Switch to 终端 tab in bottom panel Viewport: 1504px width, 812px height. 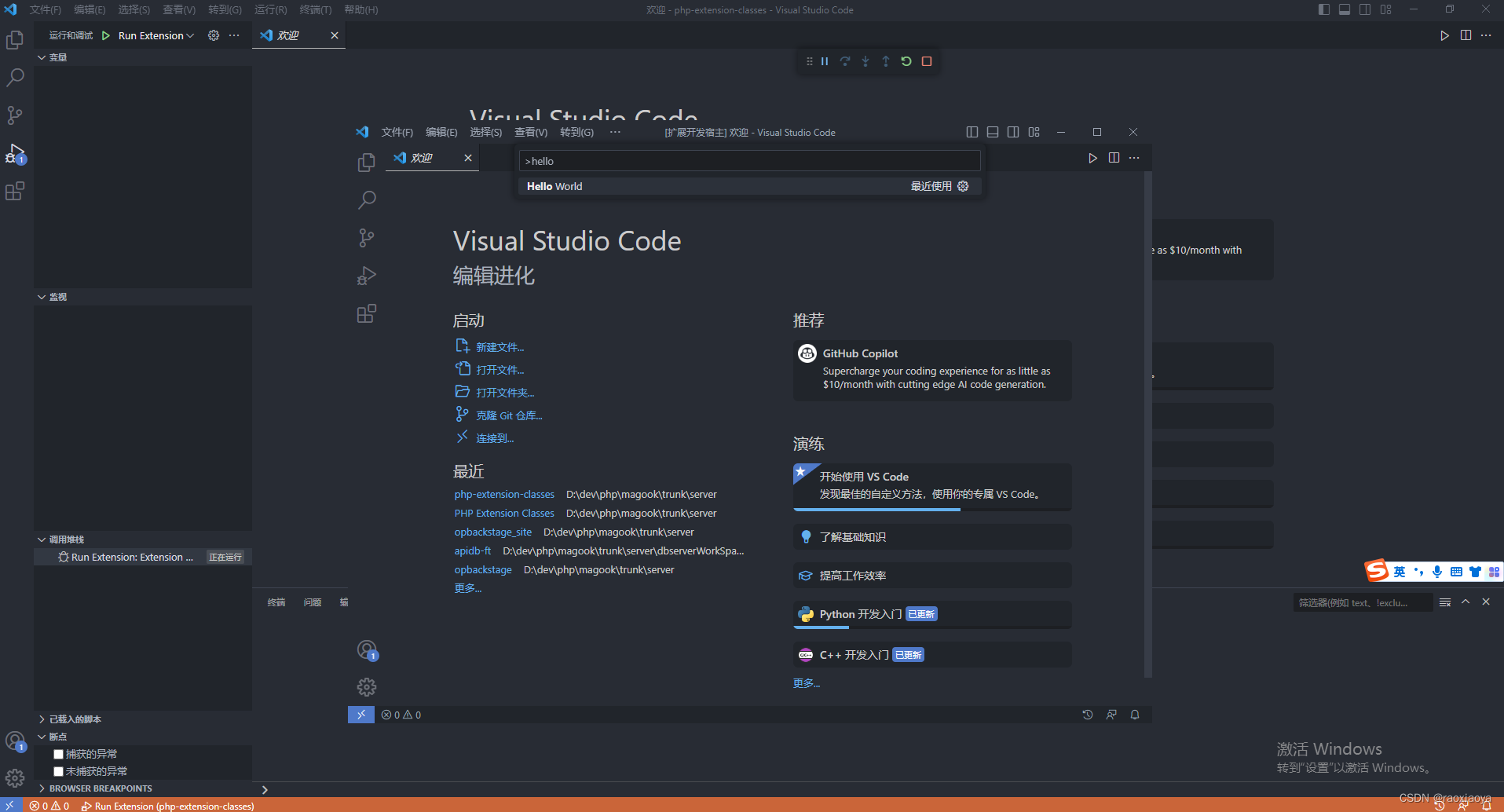pos(276,602)
